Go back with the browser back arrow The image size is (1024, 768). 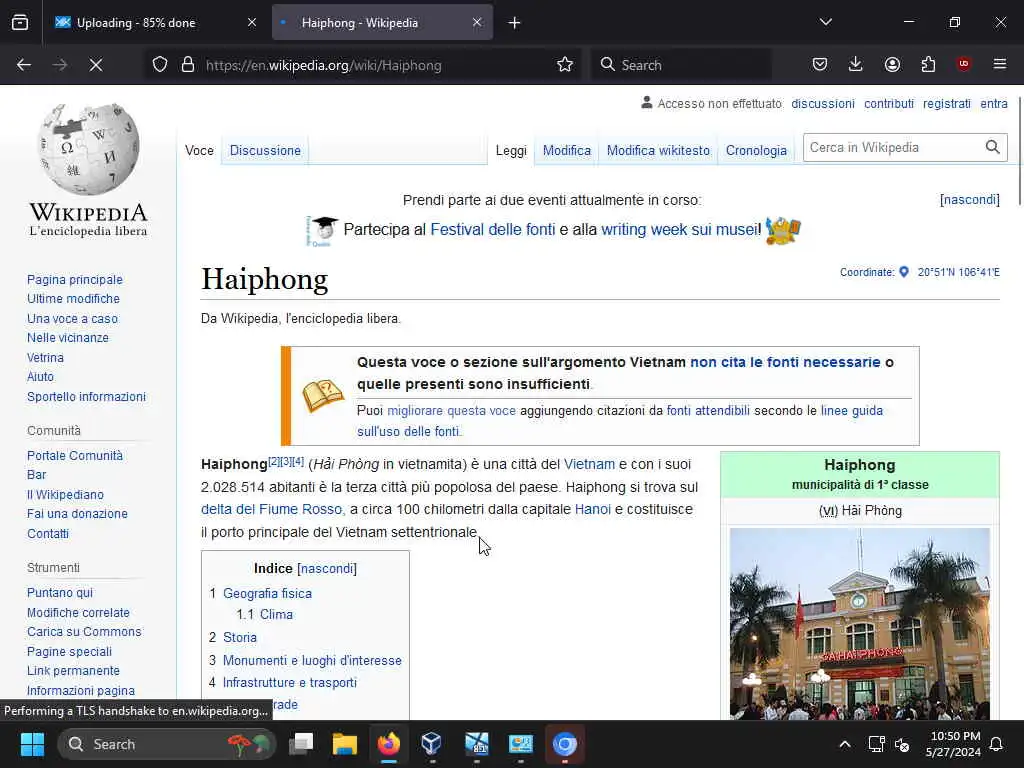tap(24, 65)
